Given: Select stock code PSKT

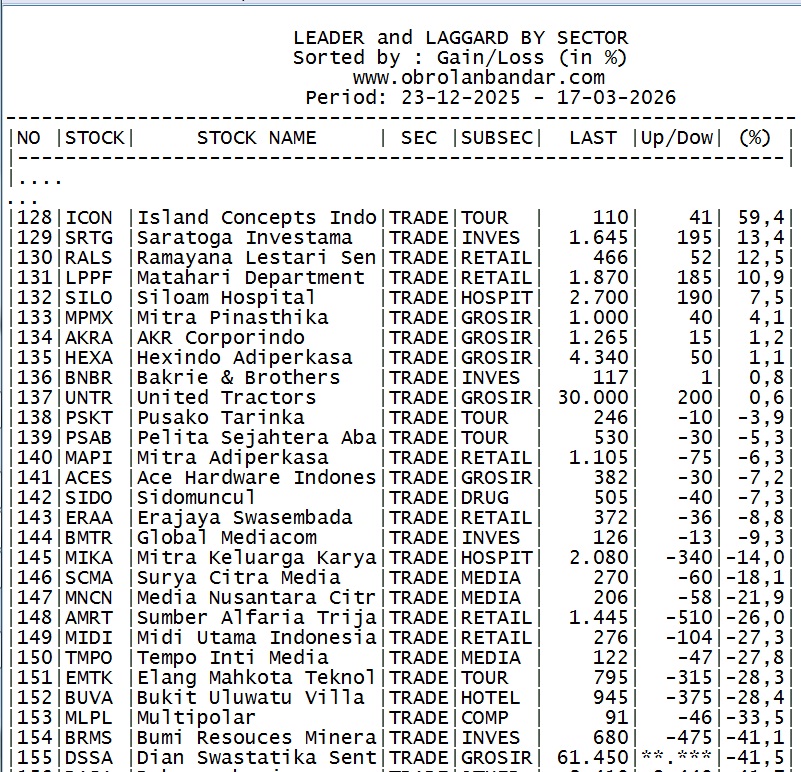Looking at the screenshot, I should 88,418.
